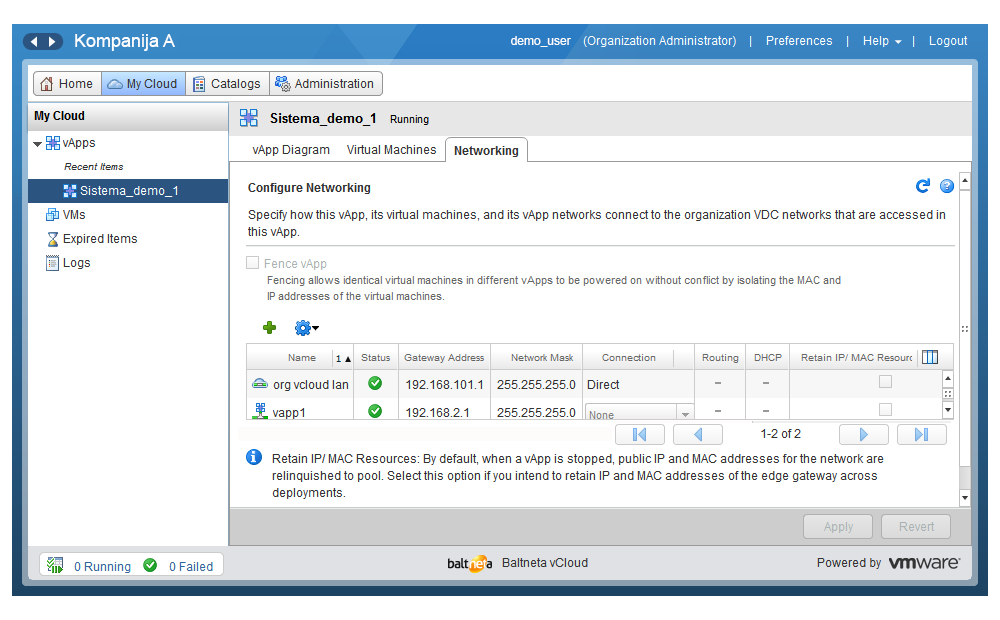Open the gear actions menu above table
1000x620 pixels.
[x=305, y=327]
